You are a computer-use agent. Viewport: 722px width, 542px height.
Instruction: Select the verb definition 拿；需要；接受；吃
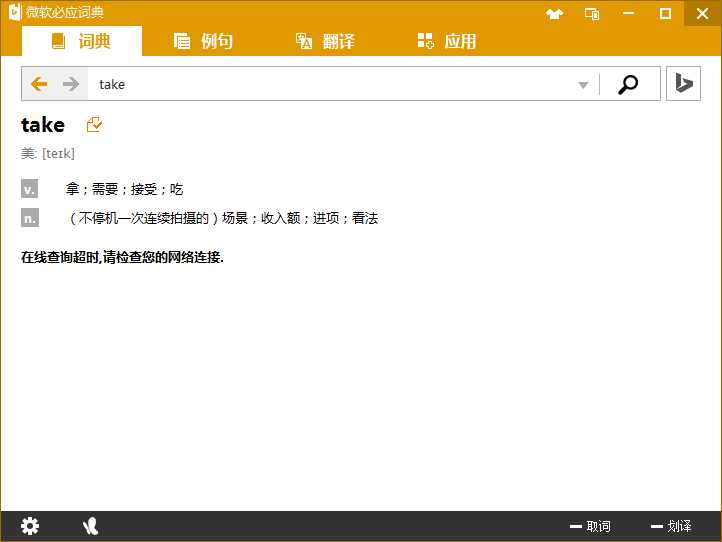(124, 189)
